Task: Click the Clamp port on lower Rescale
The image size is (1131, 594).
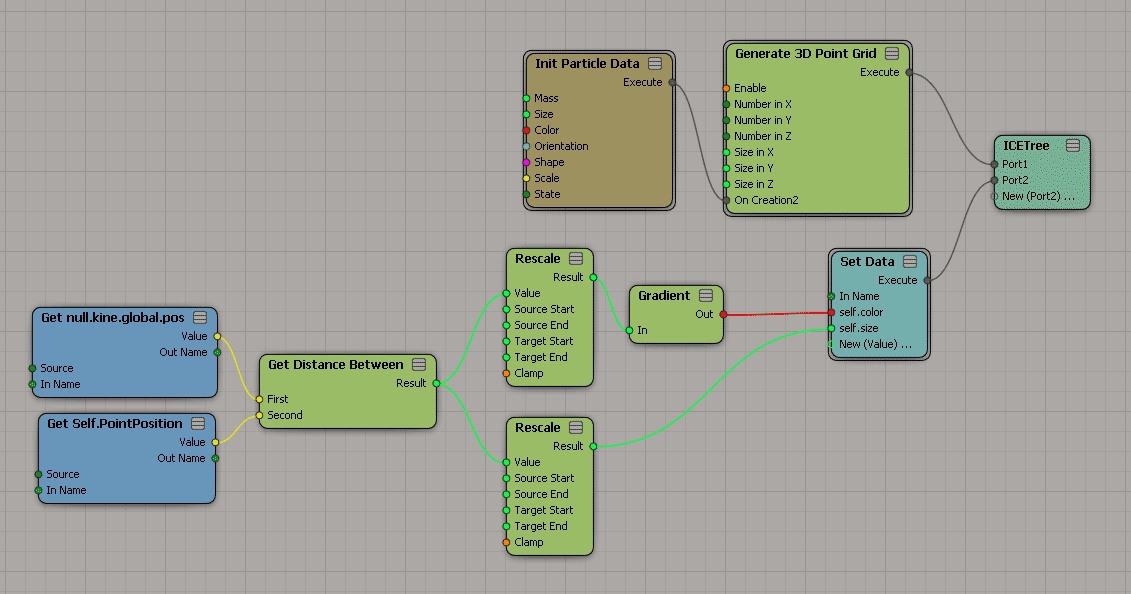Action: (506, 542)
